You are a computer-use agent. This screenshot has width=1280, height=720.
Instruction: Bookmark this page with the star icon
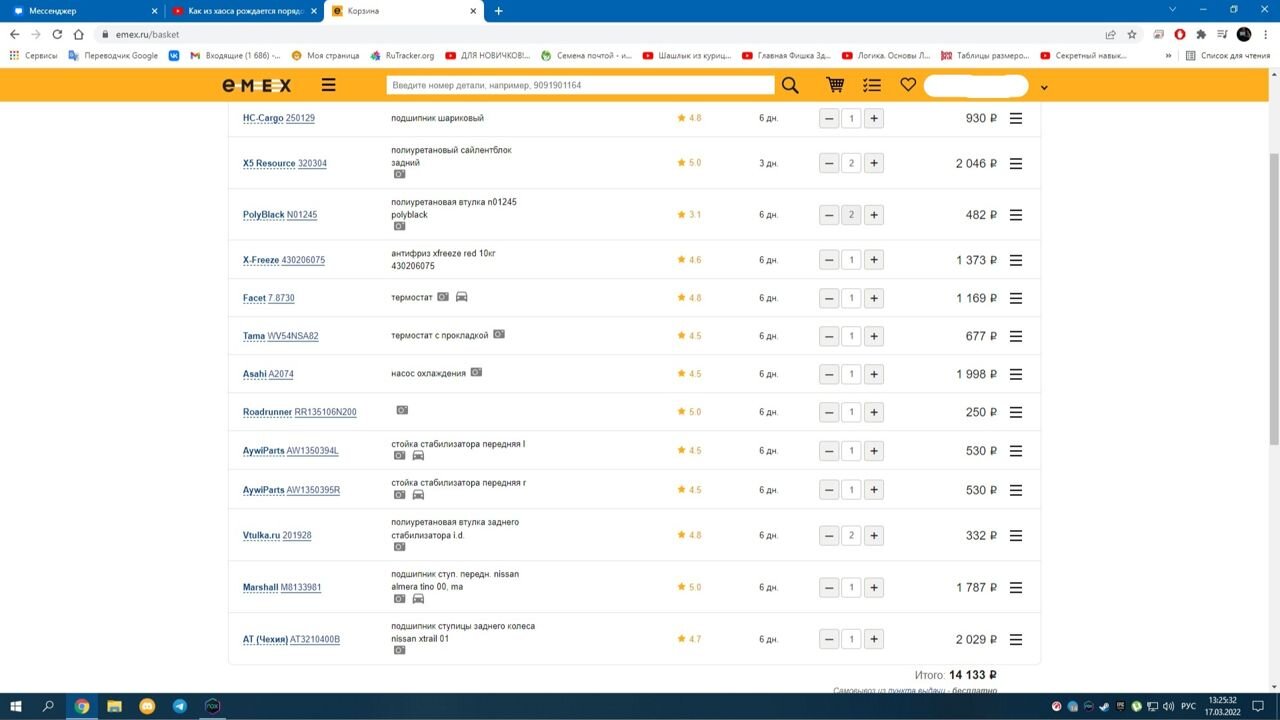[1132, 34]
